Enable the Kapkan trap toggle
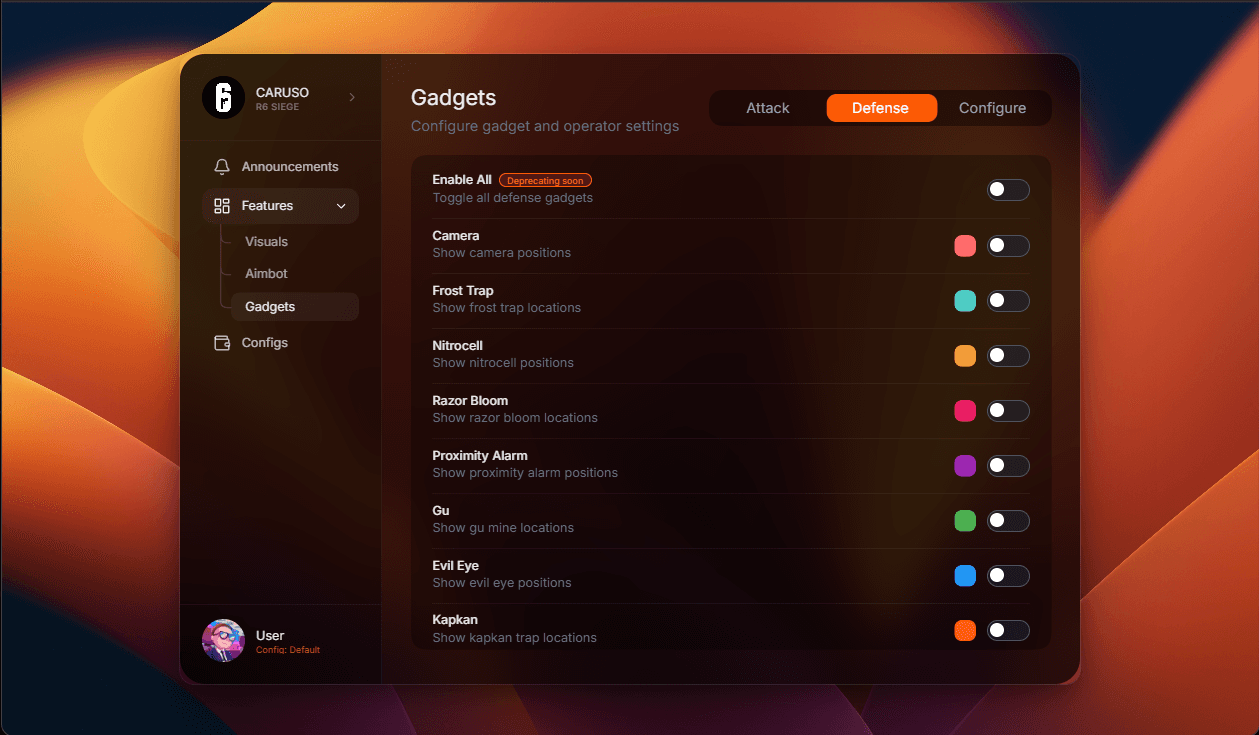Screen dimensions: 1259x735 coord(1008,631)
